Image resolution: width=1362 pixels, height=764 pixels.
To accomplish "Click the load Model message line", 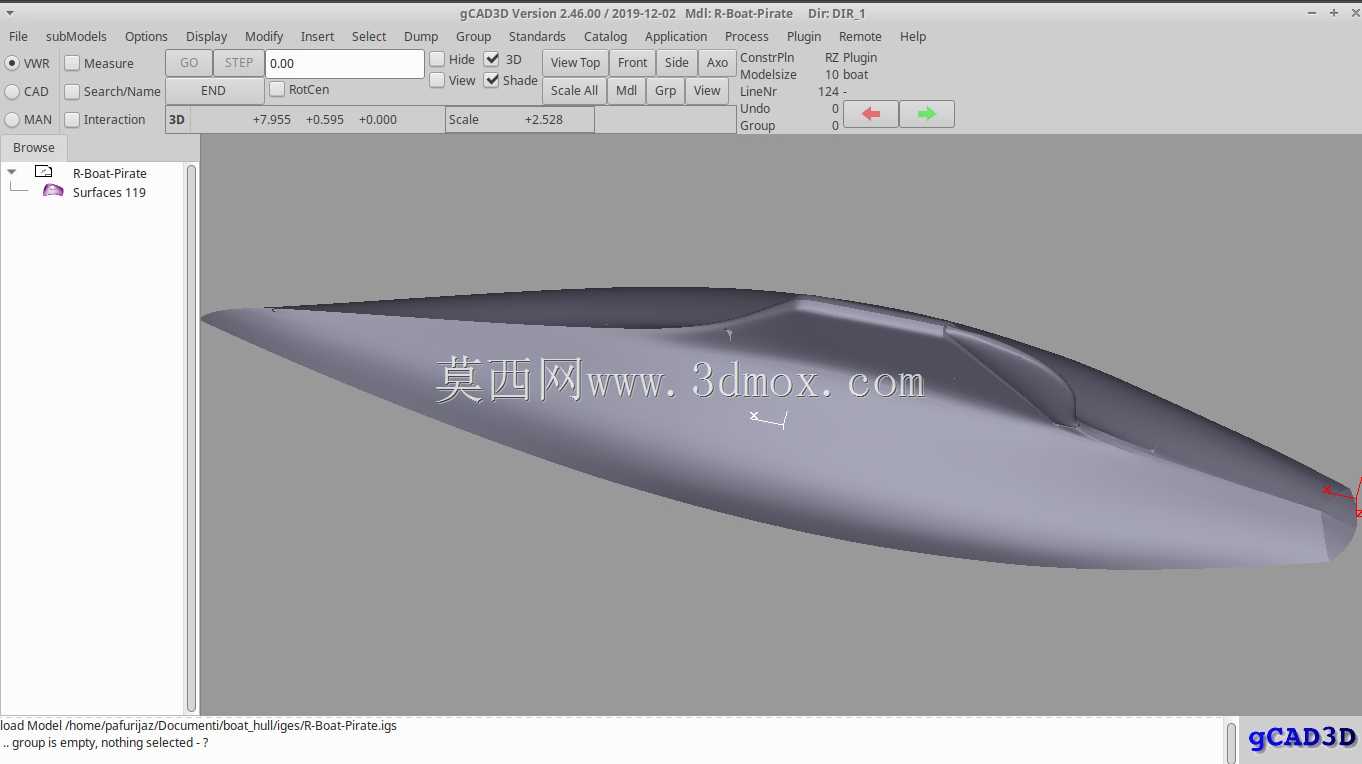I will pos(198,726).
